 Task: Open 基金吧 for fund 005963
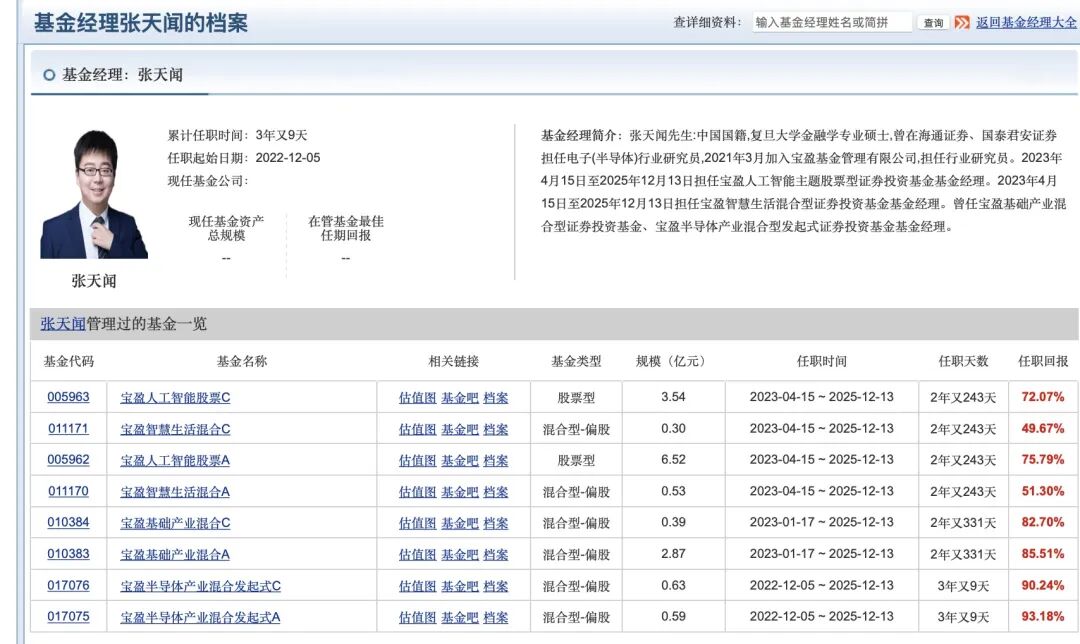coord(459,398)
